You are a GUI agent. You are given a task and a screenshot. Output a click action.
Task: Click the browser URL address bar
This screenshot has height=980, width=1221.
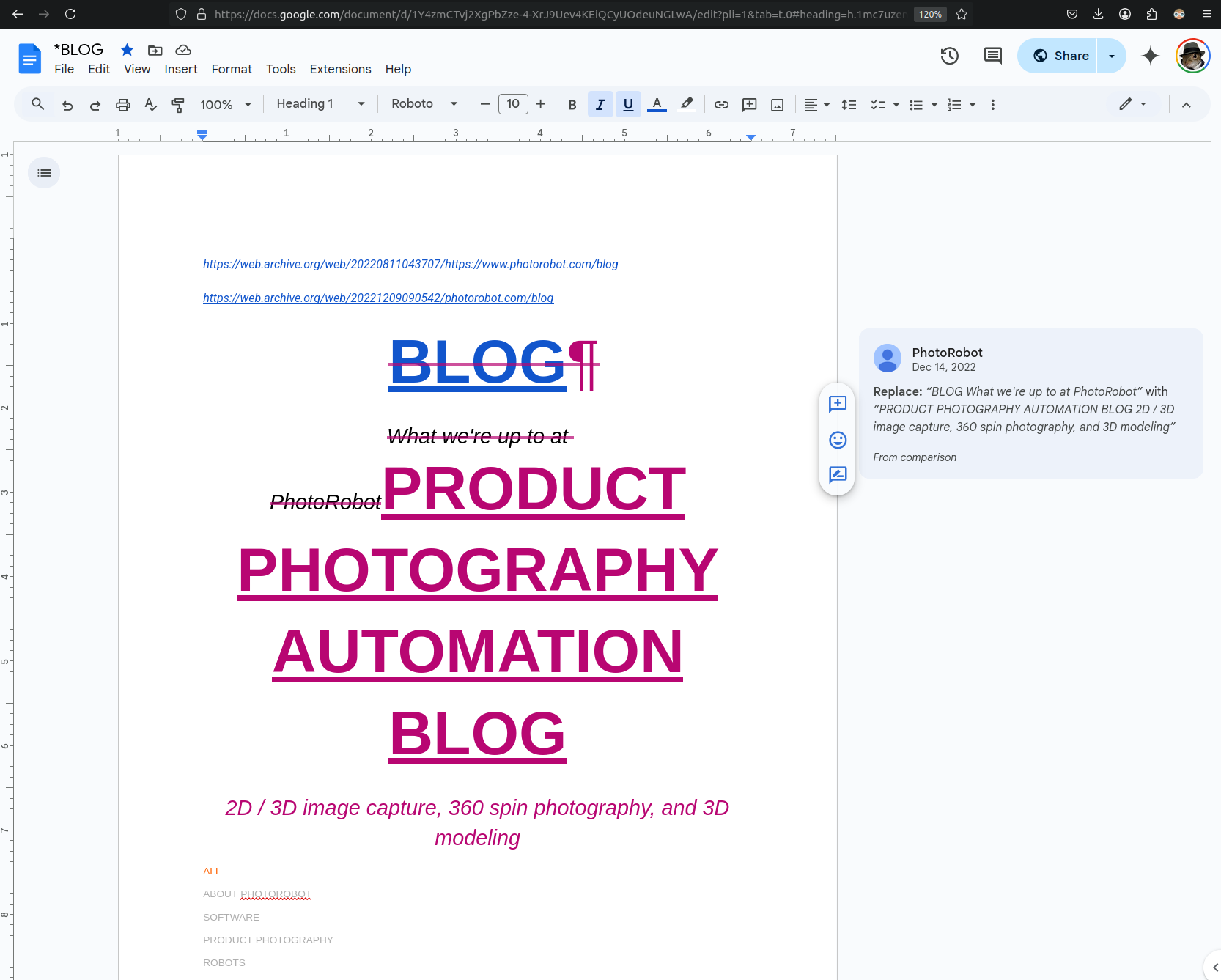tap(559, 14)
